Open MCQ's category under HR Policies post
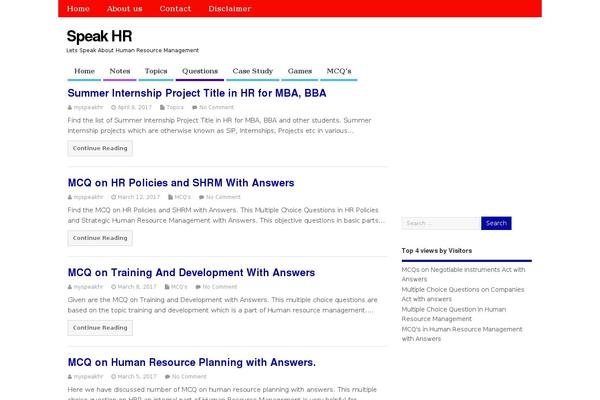The image size is (600, 400). (x=183, y=197)
